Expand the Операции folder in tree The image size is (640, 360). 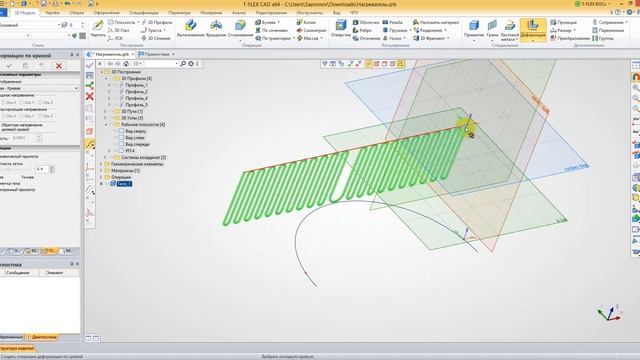pyautogui.click(x=102, y=177)
